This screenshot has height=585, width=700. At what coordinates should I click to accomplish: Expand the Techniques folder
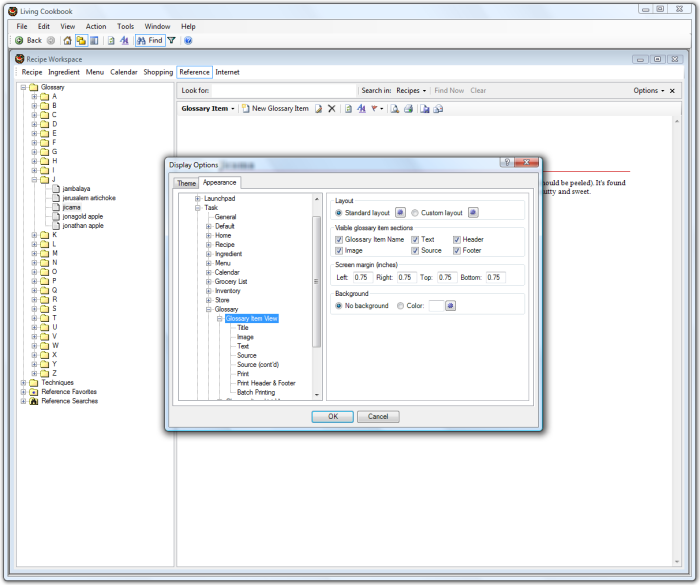click(23, 383)
